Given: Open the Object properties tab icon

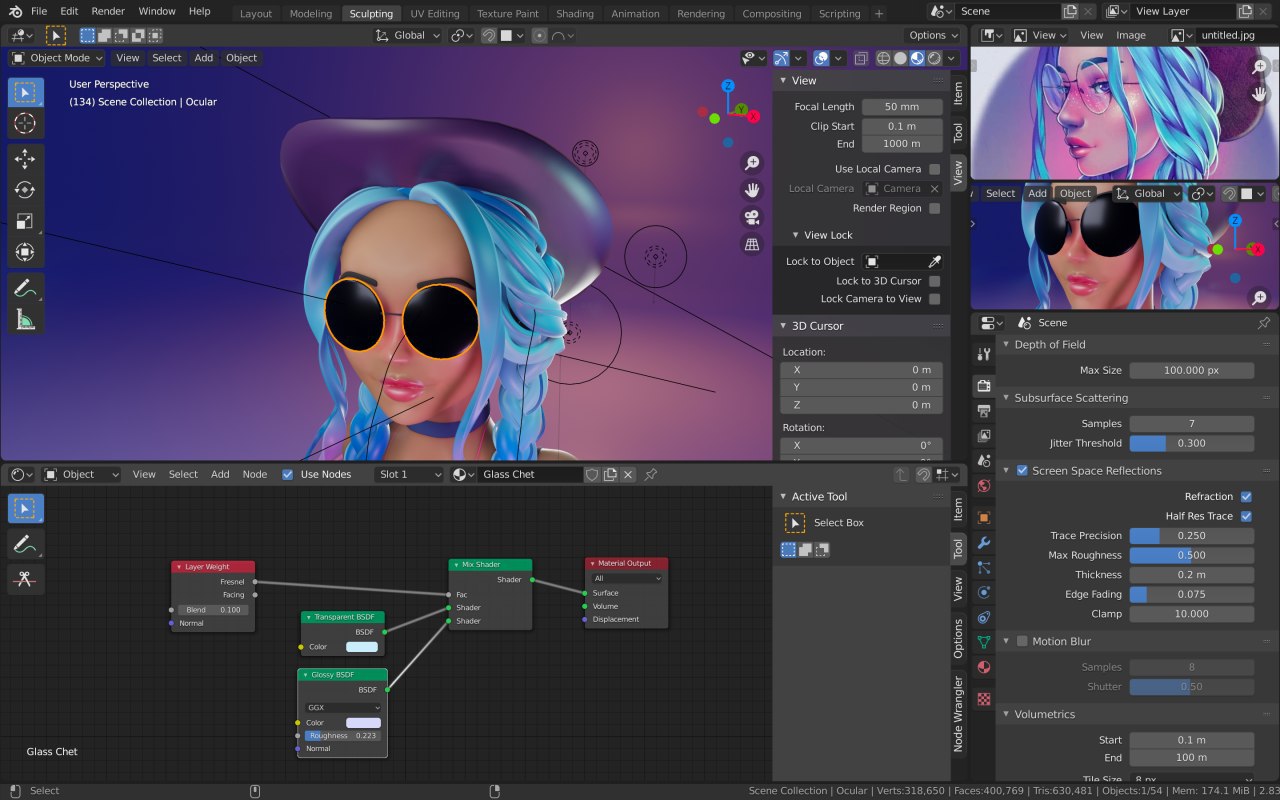Looking at the screenshot, I should click(984, 517).
